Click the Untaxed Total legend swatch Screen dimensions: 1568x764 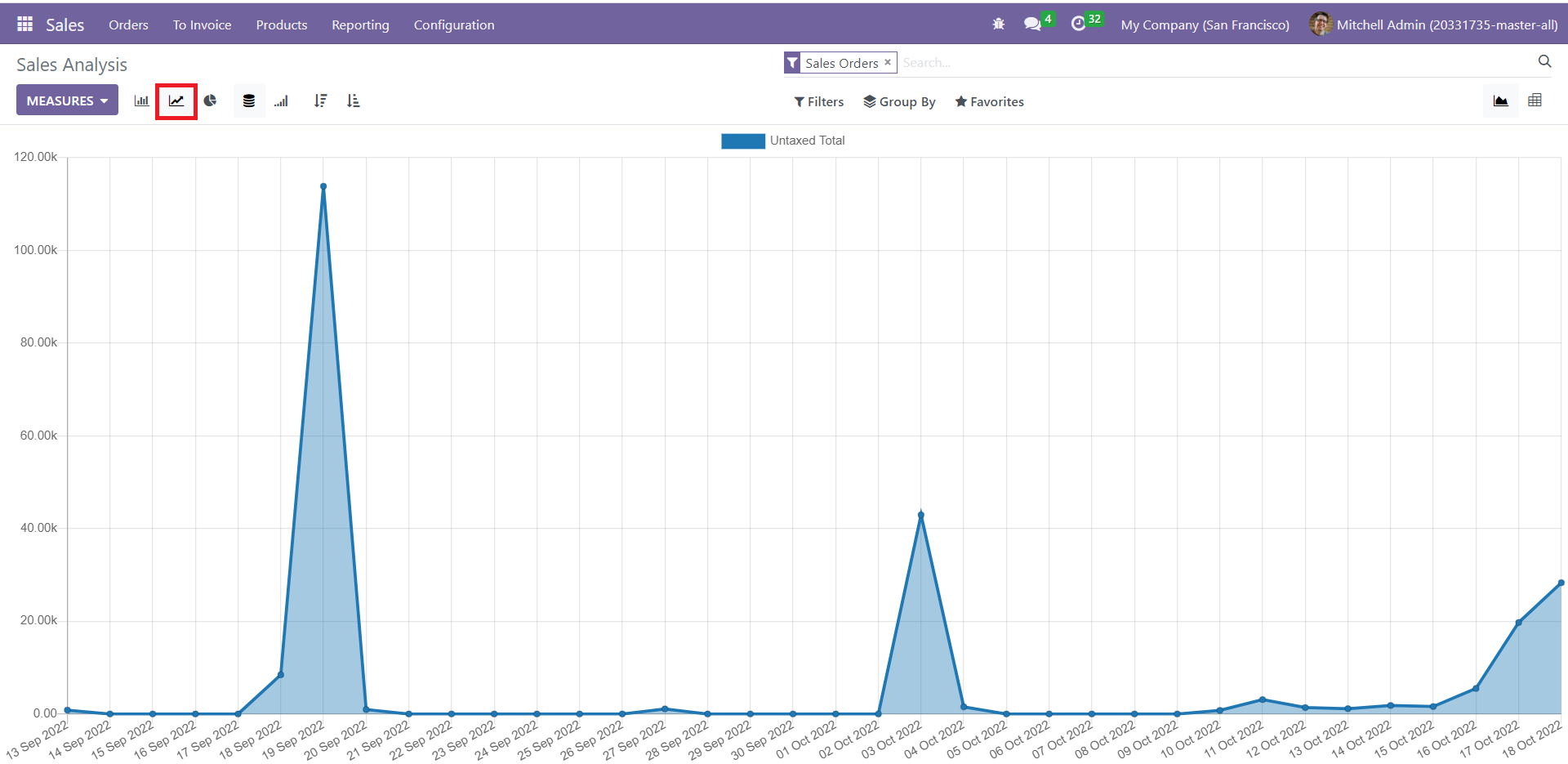tap(742, 141)
